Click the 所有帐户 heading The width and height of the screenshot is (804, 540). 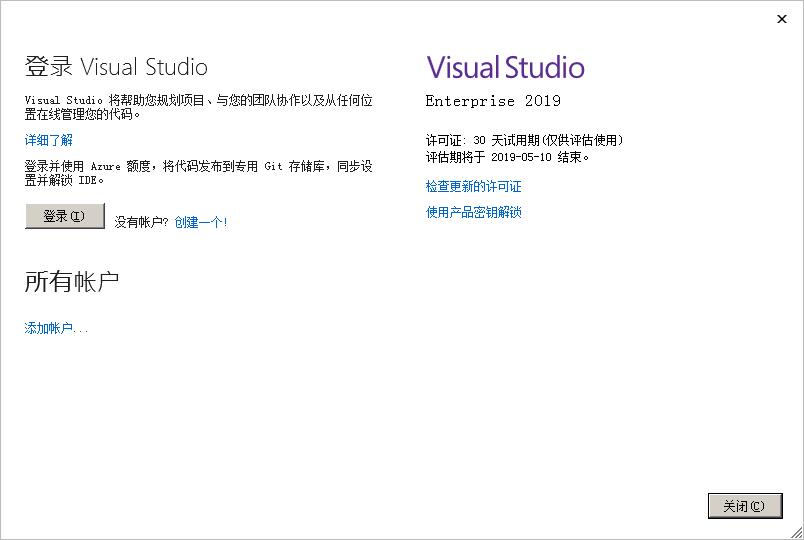click(72, 282)
